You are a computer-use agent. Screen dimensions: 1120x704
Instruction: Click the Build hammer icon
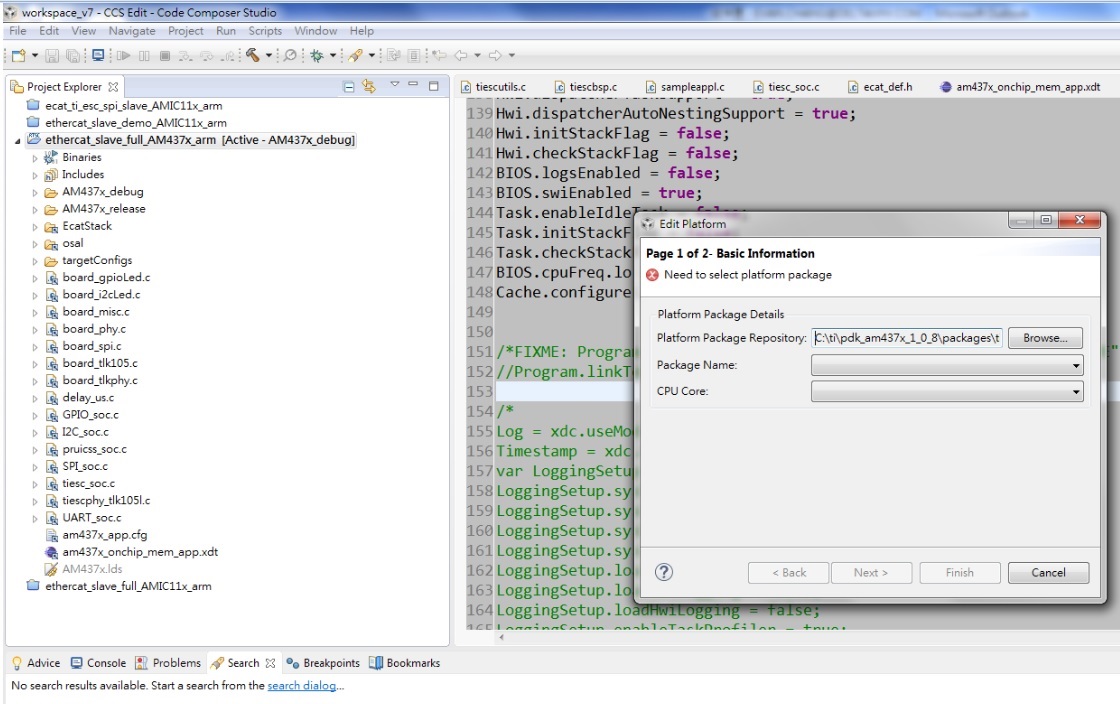[253, 55]
